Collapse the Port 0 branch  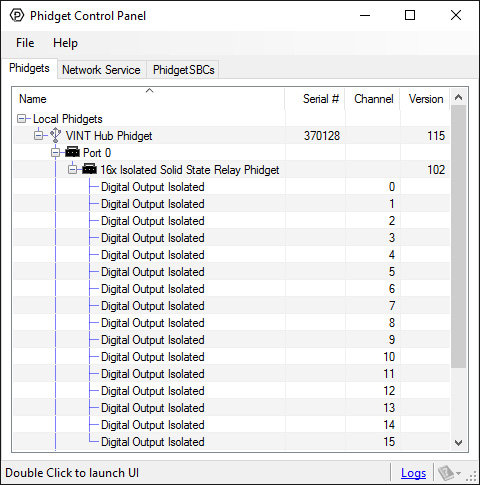[x=55, y=153]
